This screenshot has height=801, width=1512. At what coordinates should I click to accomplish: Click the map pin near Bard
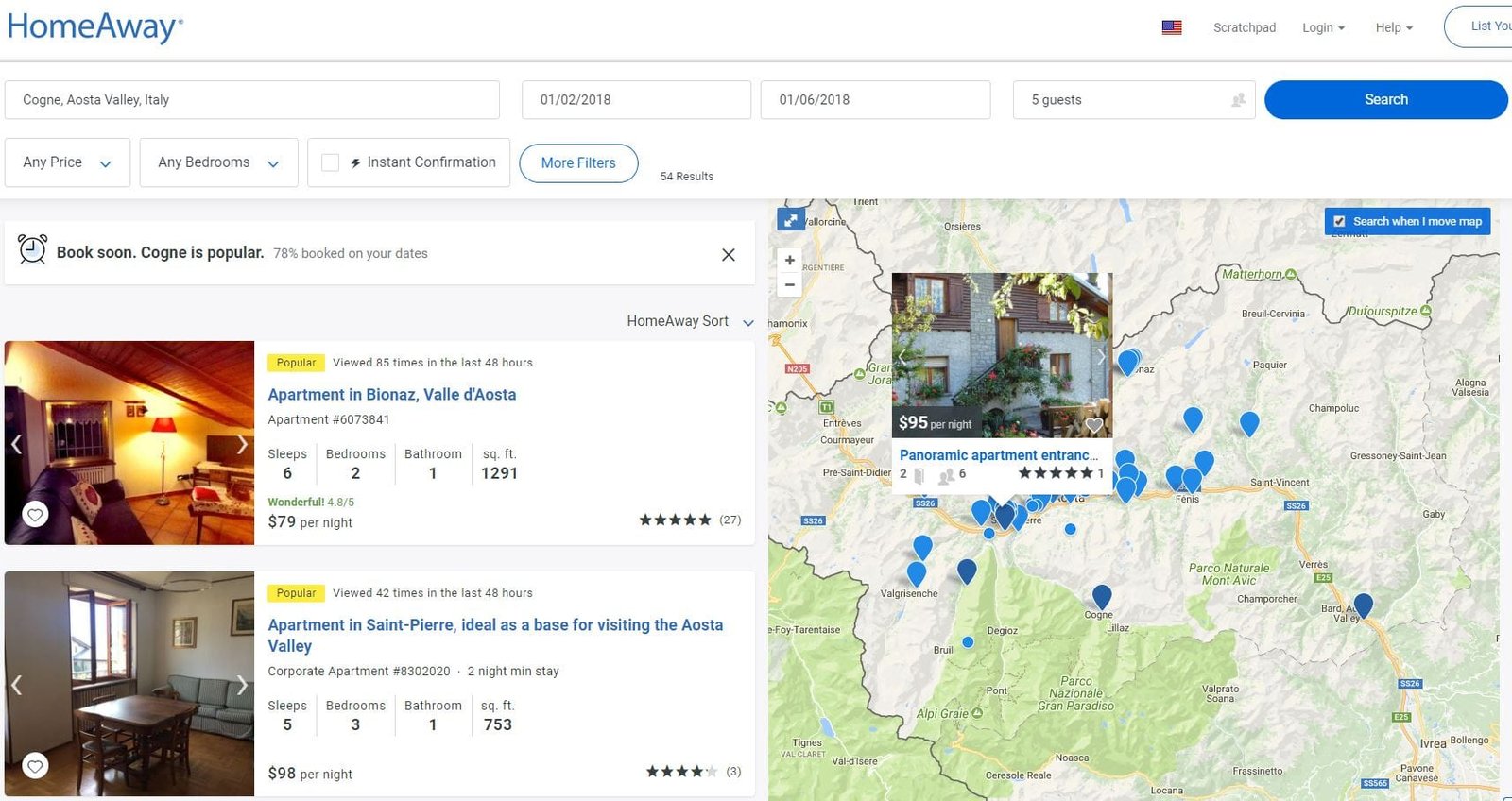[1363, 605]
